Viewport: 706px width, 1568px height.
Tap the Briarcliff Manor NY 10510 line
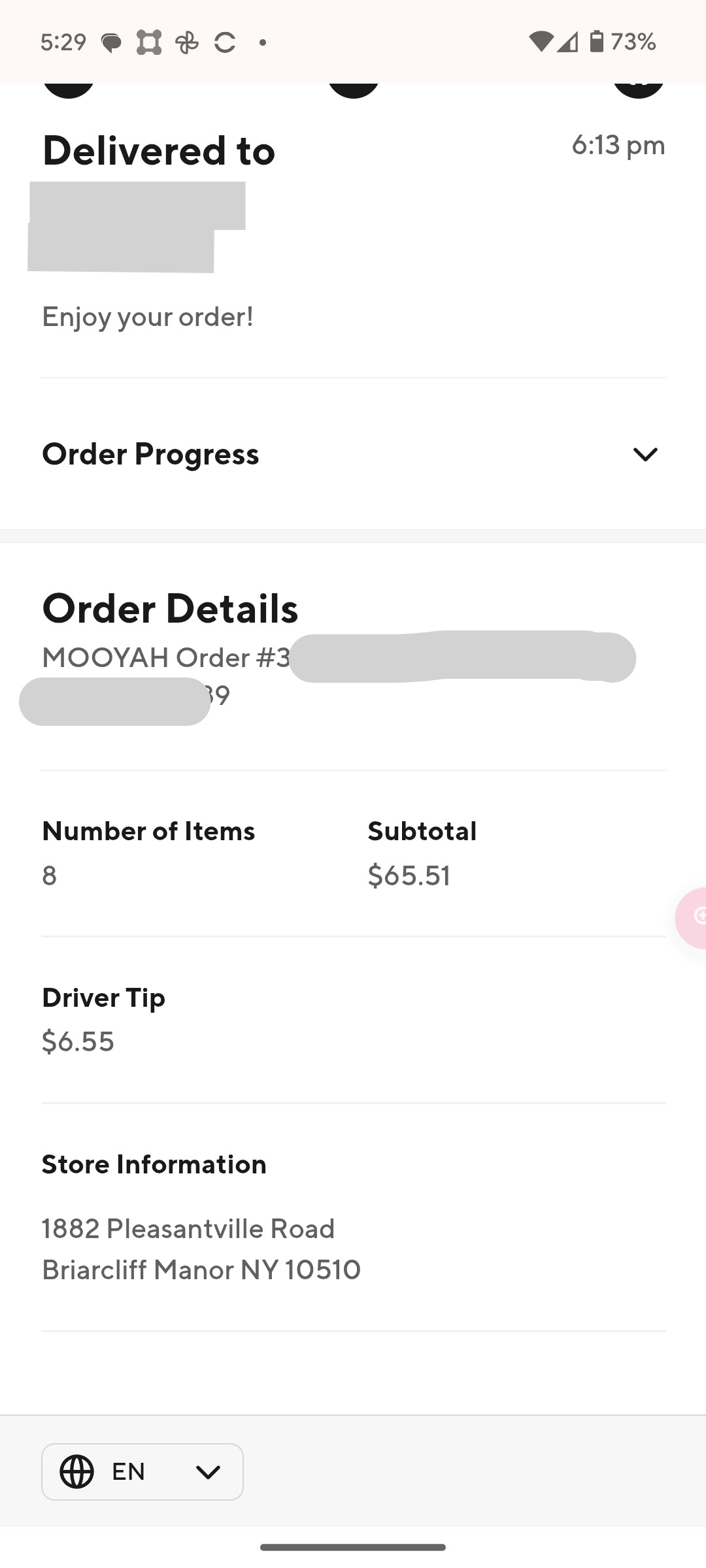click(x=201, y=1270)
